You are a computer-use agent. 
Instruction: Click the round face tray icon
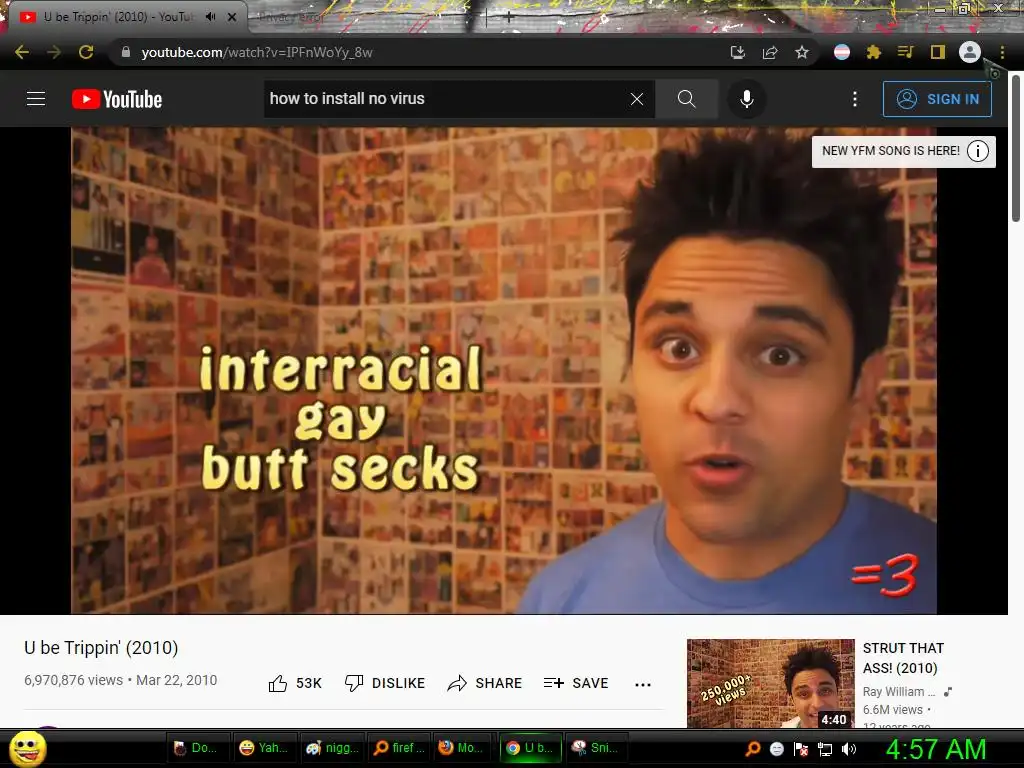776,749
